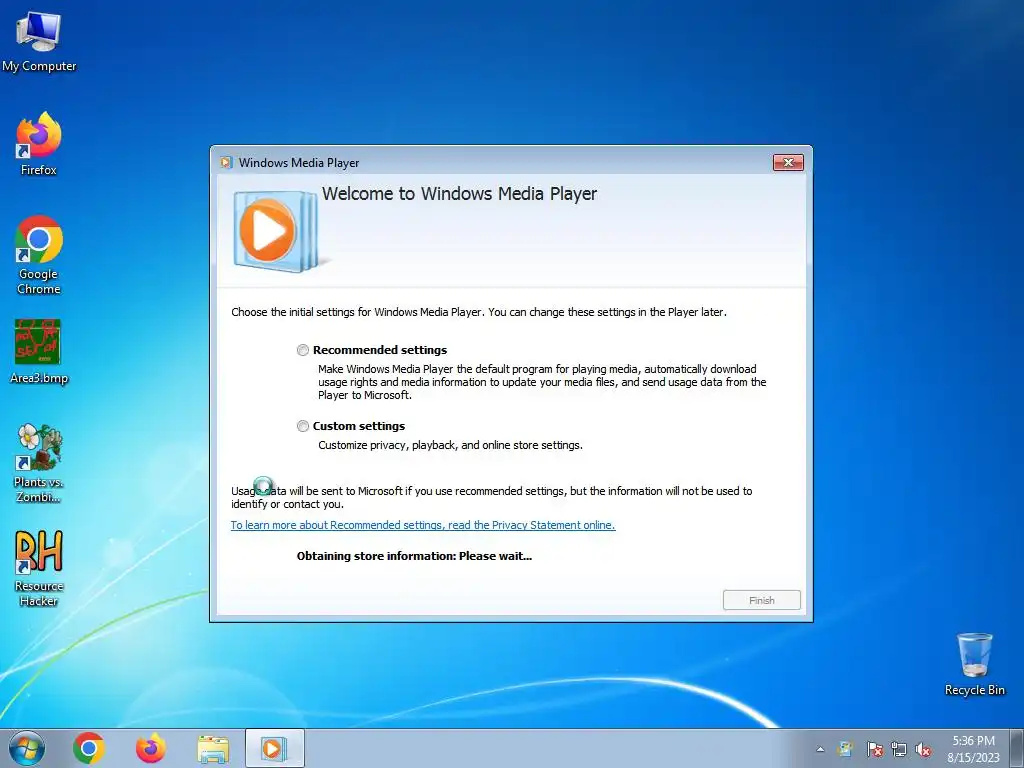The height and width of the screenshot is (768, 1024).
Task: Open the clock showing 5:36 PM
Action: 973,748
